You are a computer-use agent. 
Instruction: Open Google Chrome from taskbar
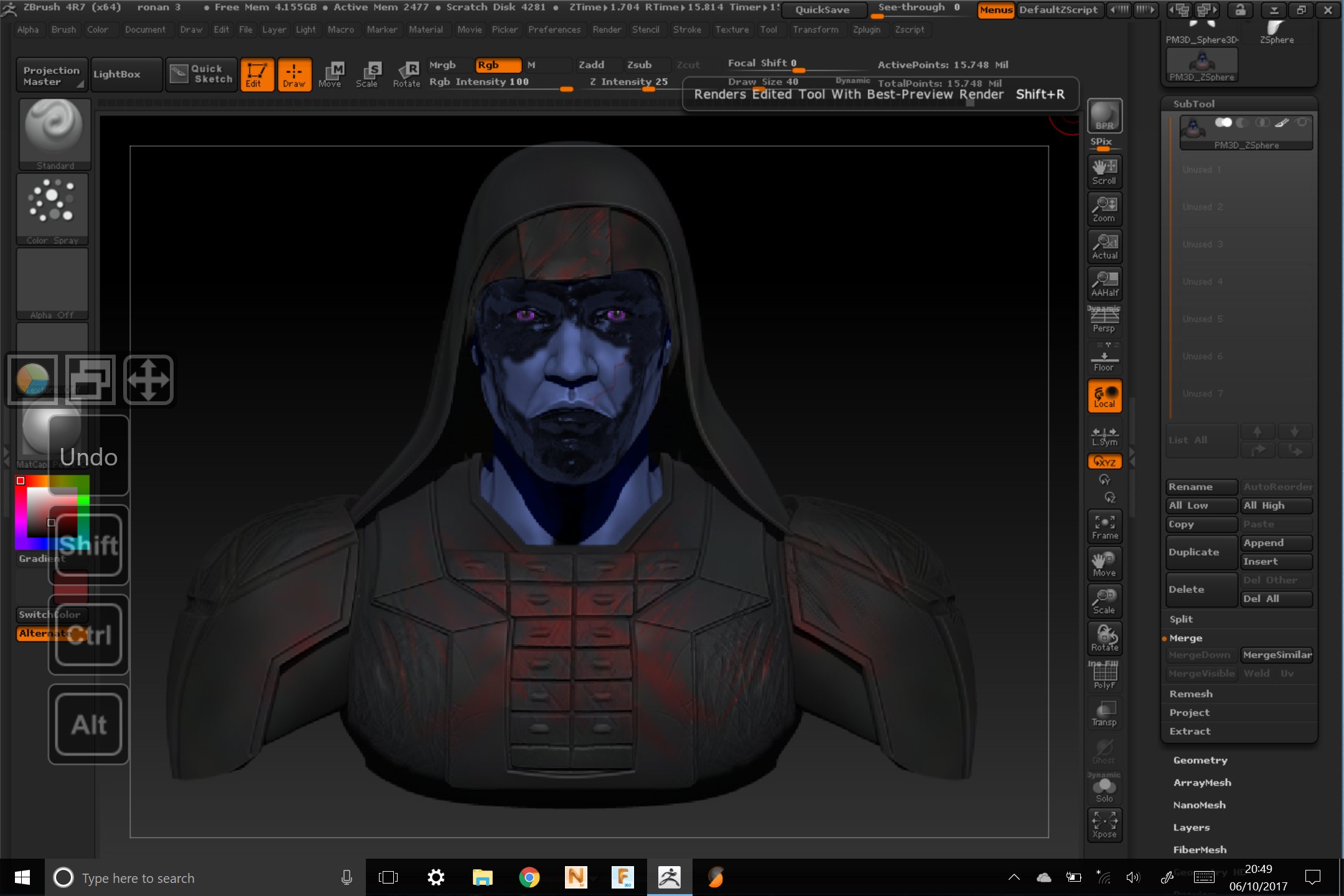(x=530, y=877)
